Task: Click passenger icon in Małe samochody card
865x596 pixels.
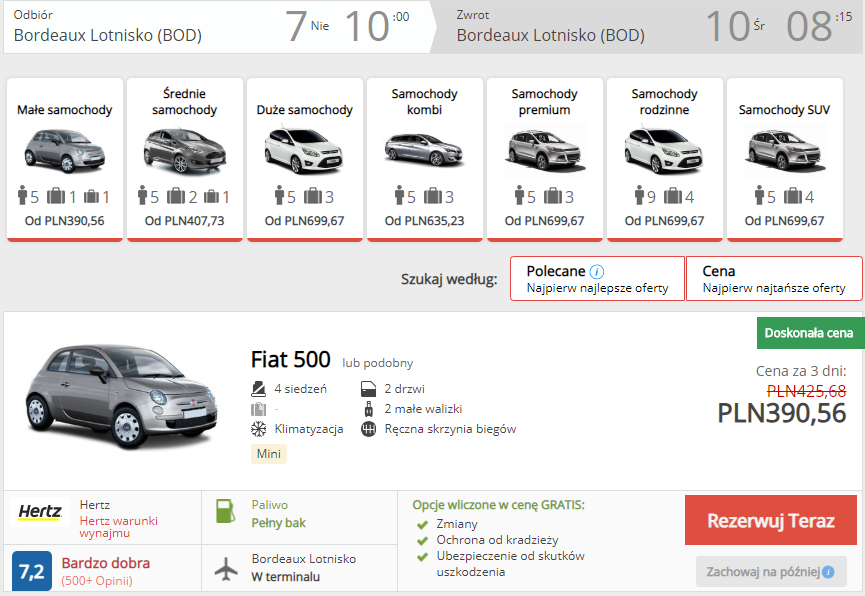Action: 23,195
